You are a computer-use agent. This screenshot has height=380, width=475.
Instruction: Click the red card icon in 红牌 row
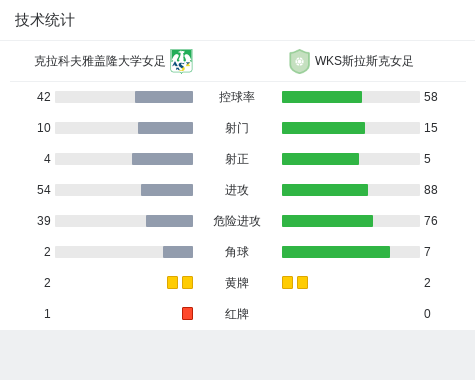click(x=187, y=313)
